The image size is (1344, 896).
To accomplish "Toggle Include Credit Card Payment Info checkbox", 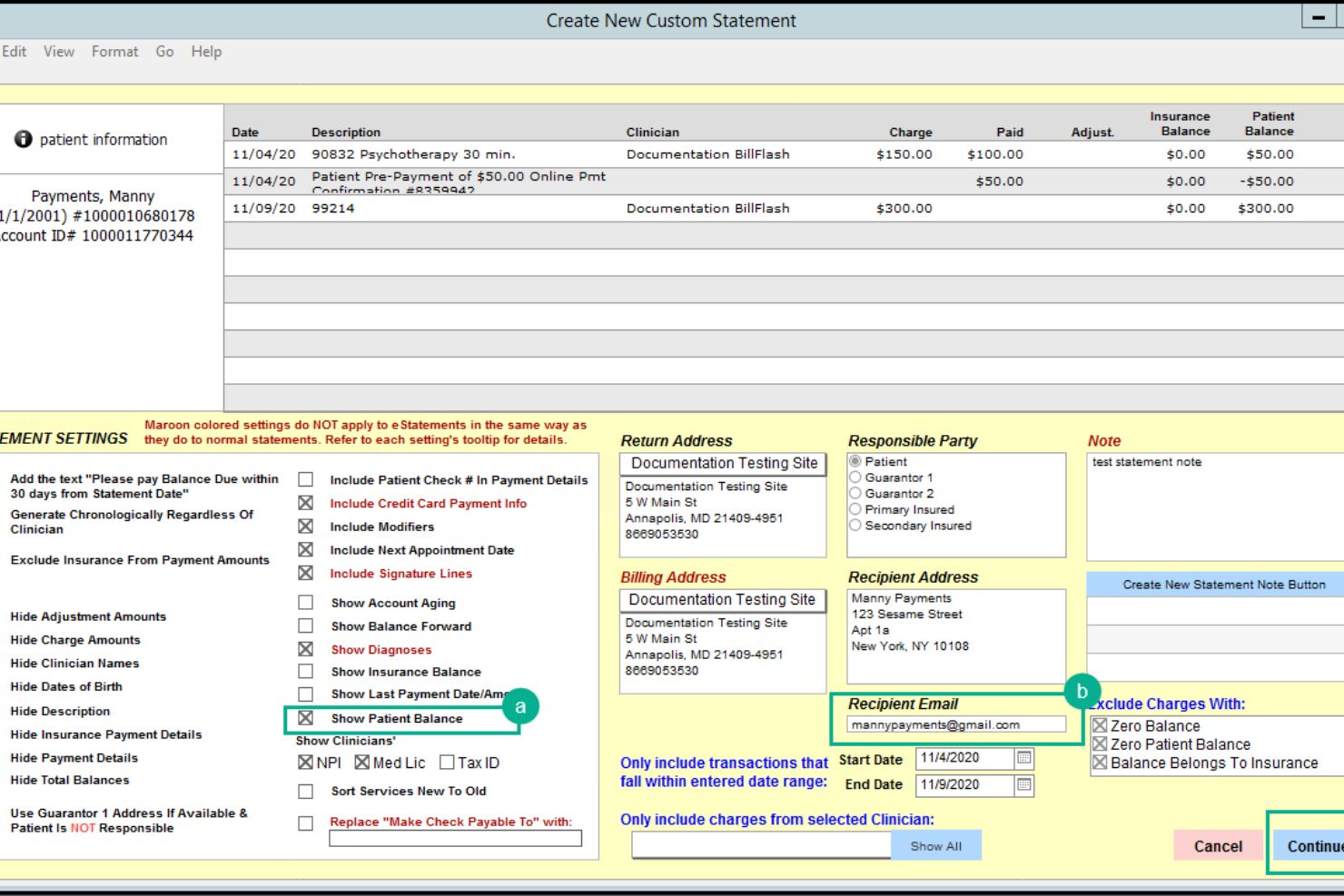I will 306,503.
